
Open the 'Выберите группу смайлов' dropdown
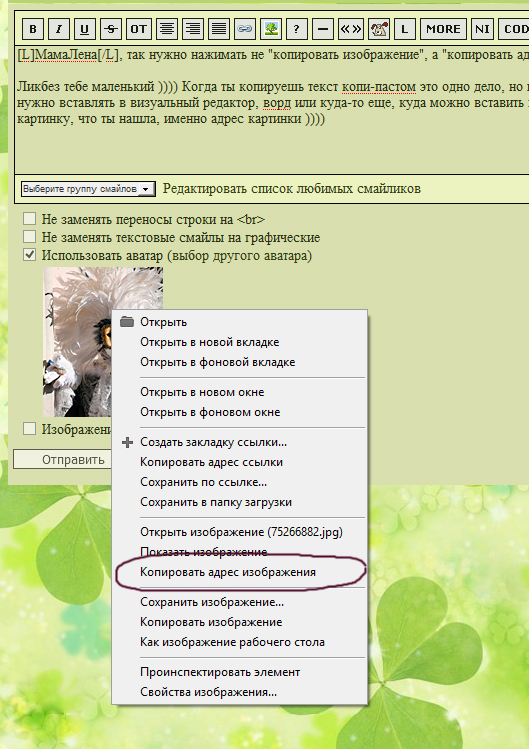tap(88, 189)
